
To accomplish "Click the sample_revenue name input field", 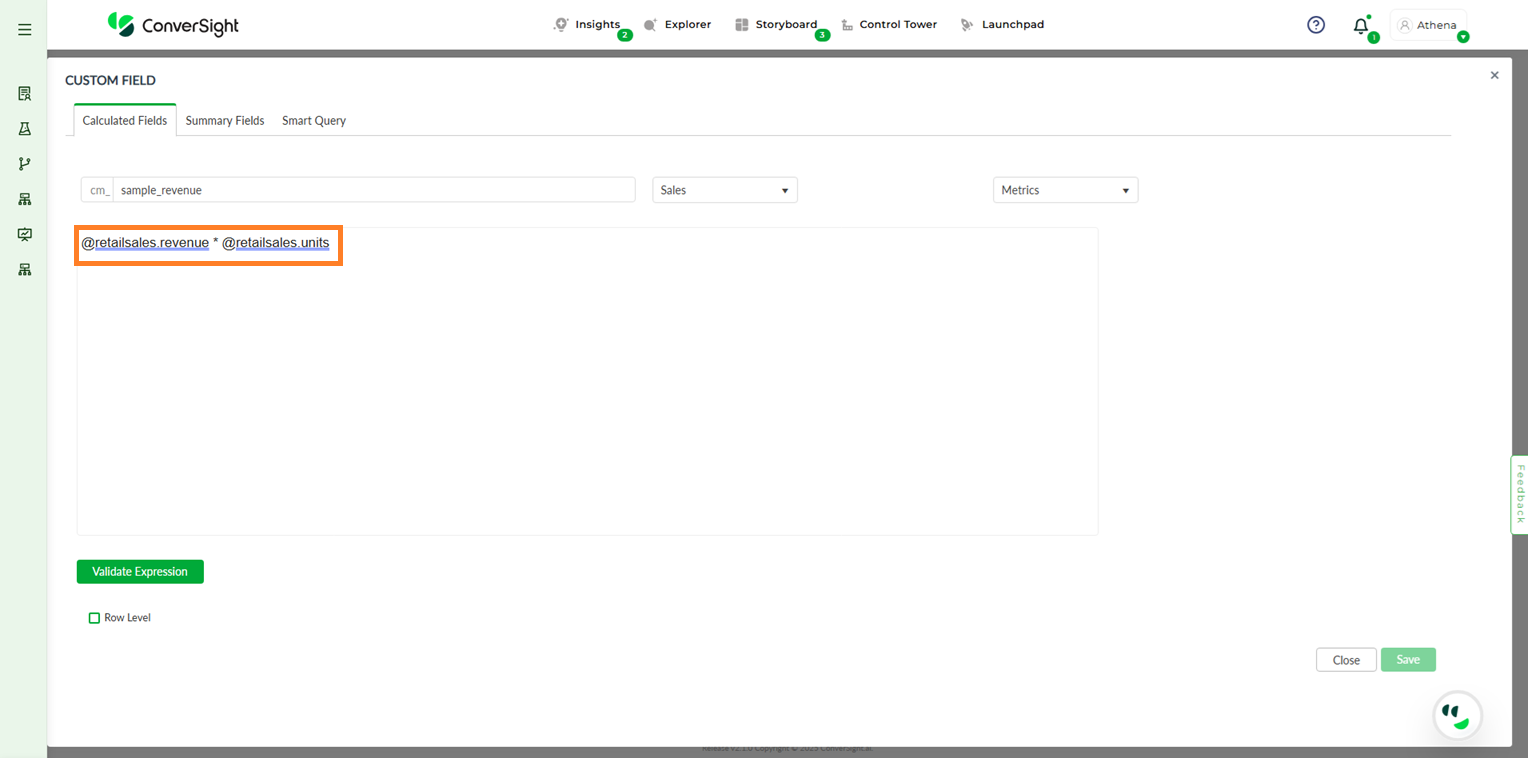I will [x=373, y=190].
